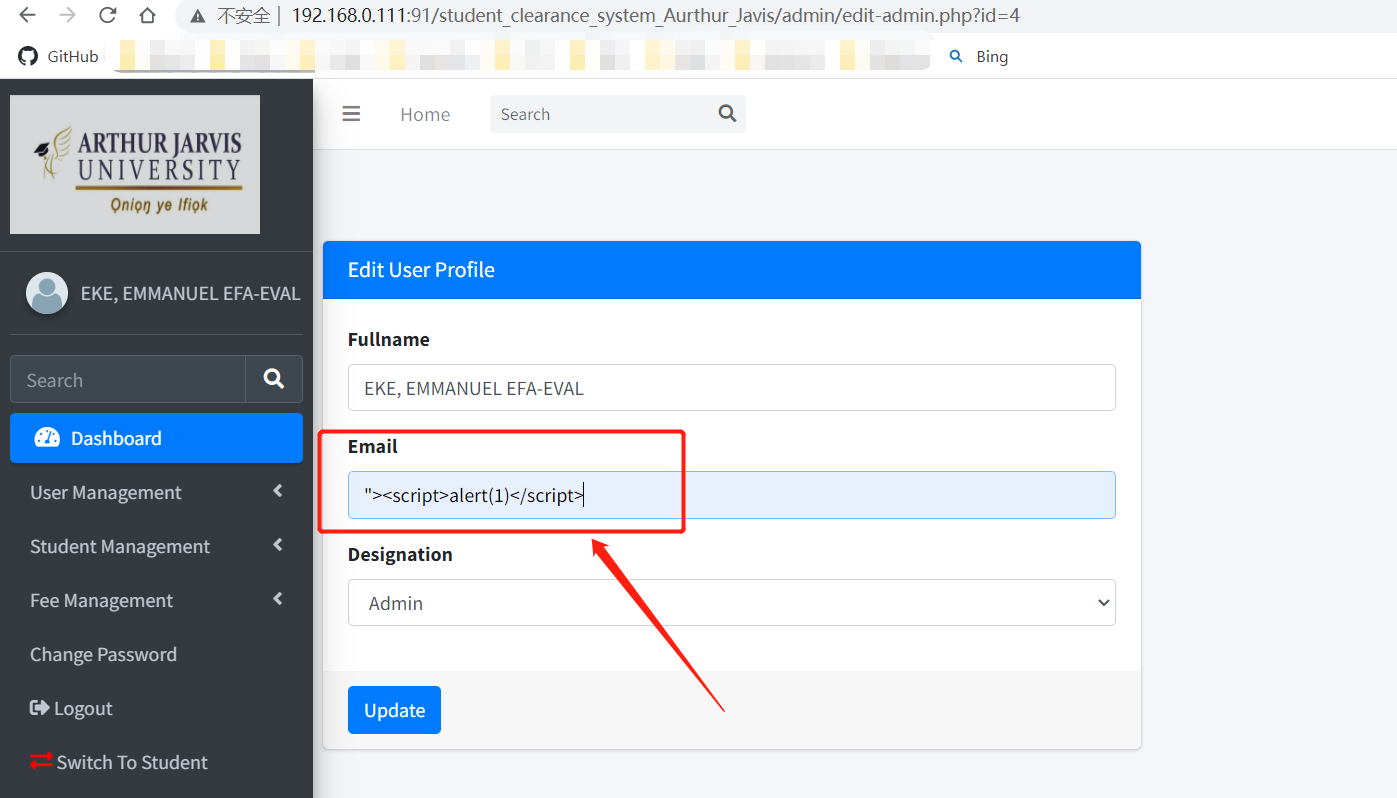Click the Fullname label
The height and width of the screenshot is (798, 1397).
(389, 339)
